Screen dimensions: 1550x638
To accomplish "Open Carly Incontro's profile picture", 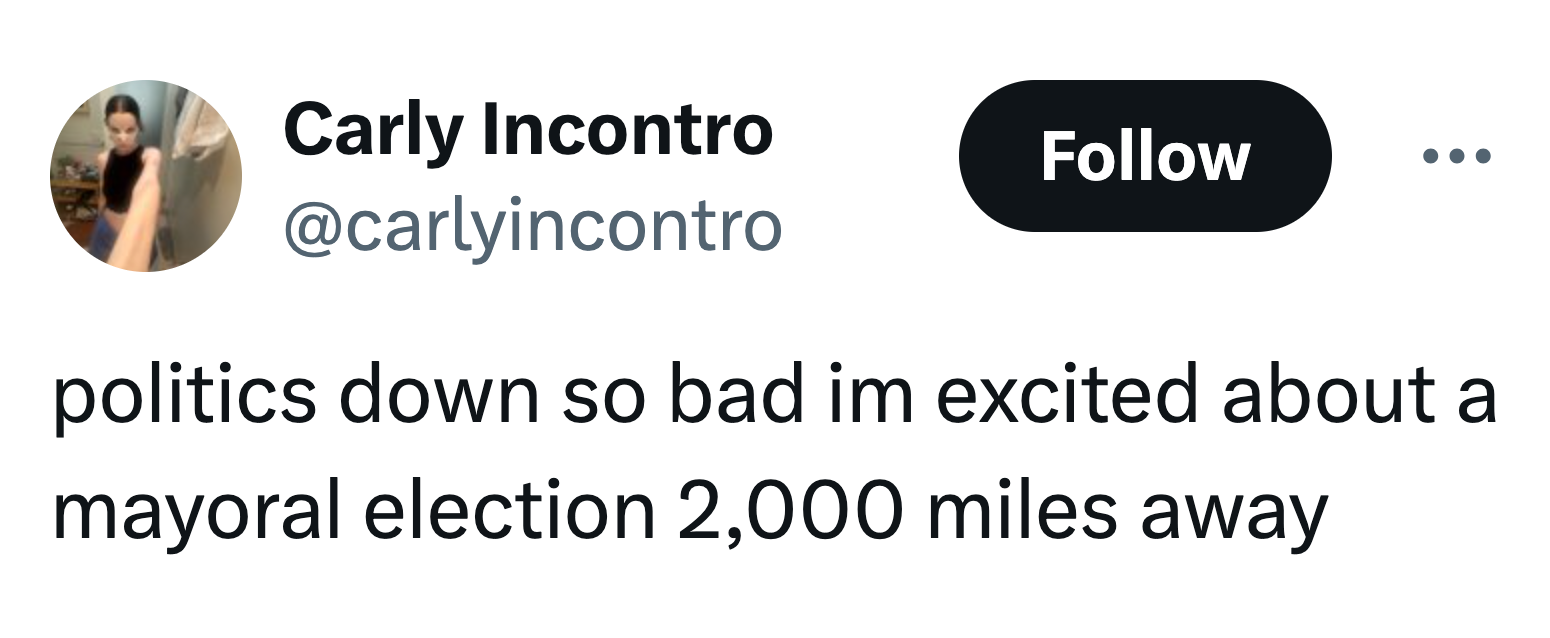I will (x=146, y=176).
